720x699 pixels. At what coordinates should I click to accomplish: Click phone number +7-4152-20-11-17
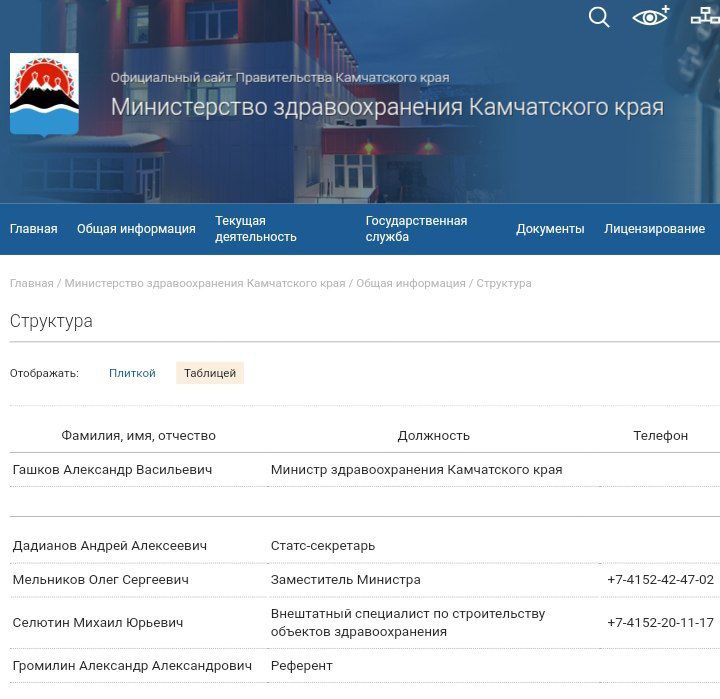click(x=660, y=623)
